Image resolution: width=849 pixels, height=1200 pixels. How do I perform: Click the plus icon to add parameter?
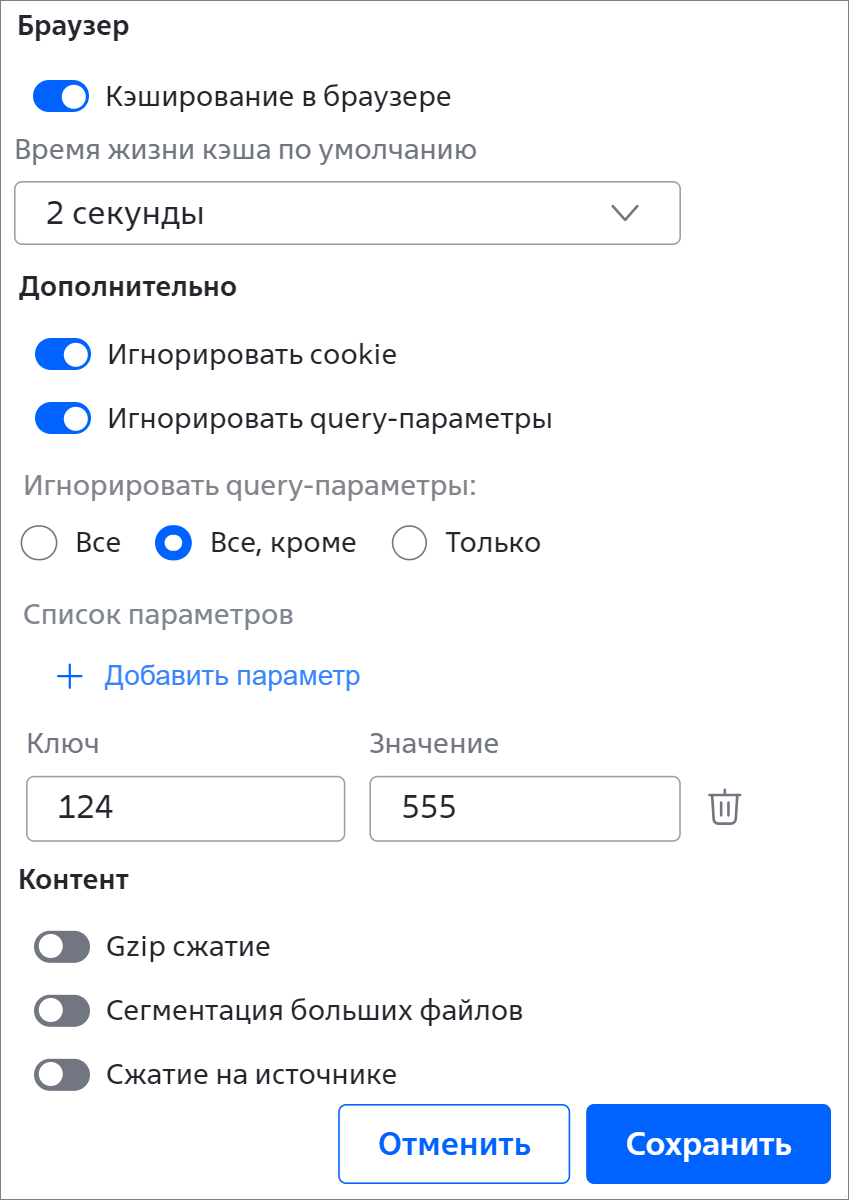click(x=69, y=677)
